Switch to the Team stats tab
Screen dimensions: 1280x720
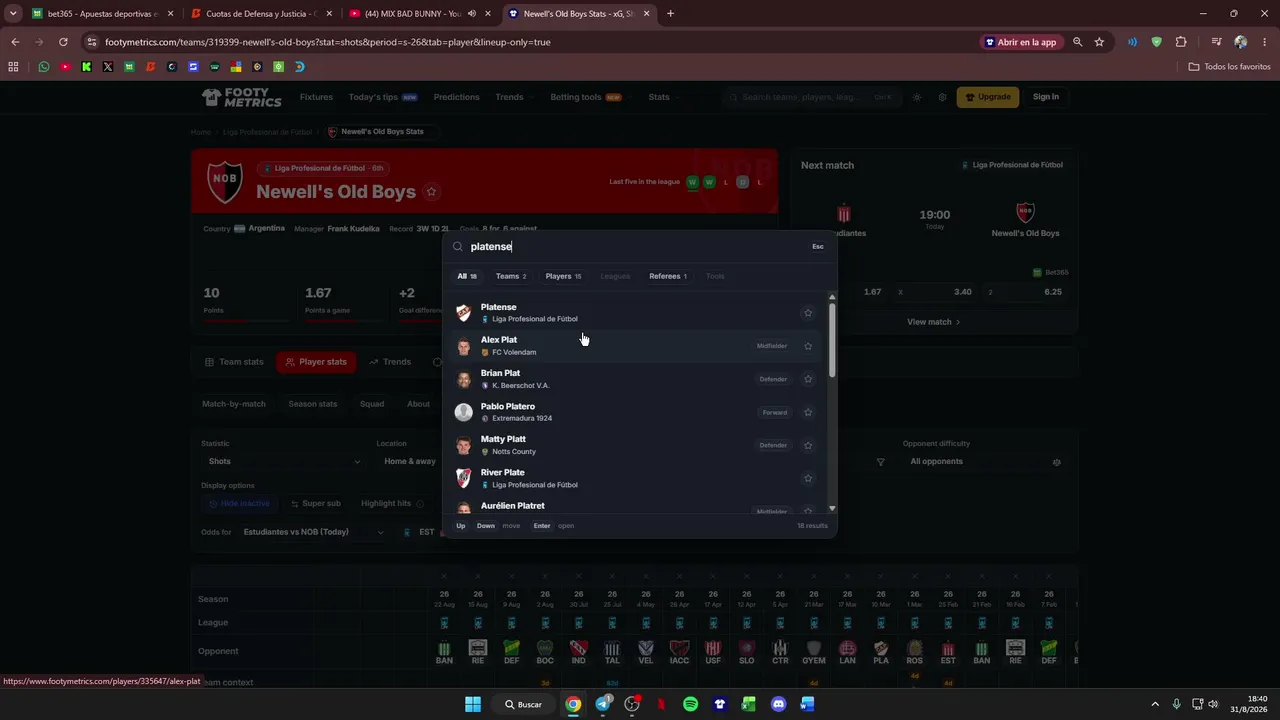[x=234, y=362]
